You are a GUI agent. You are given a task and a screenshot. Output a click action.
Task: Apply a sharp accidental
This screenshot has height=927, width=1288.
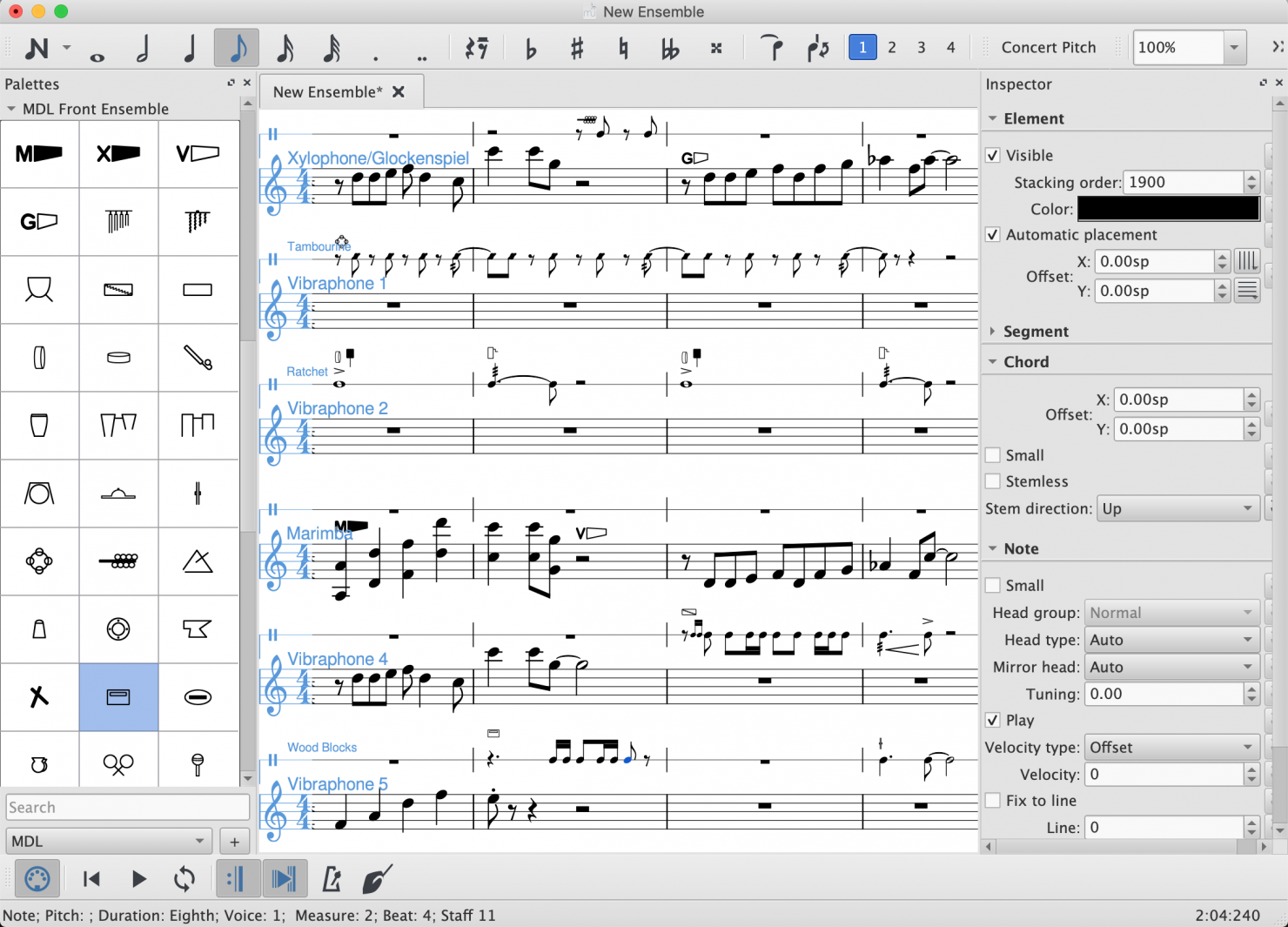point(575,48)
